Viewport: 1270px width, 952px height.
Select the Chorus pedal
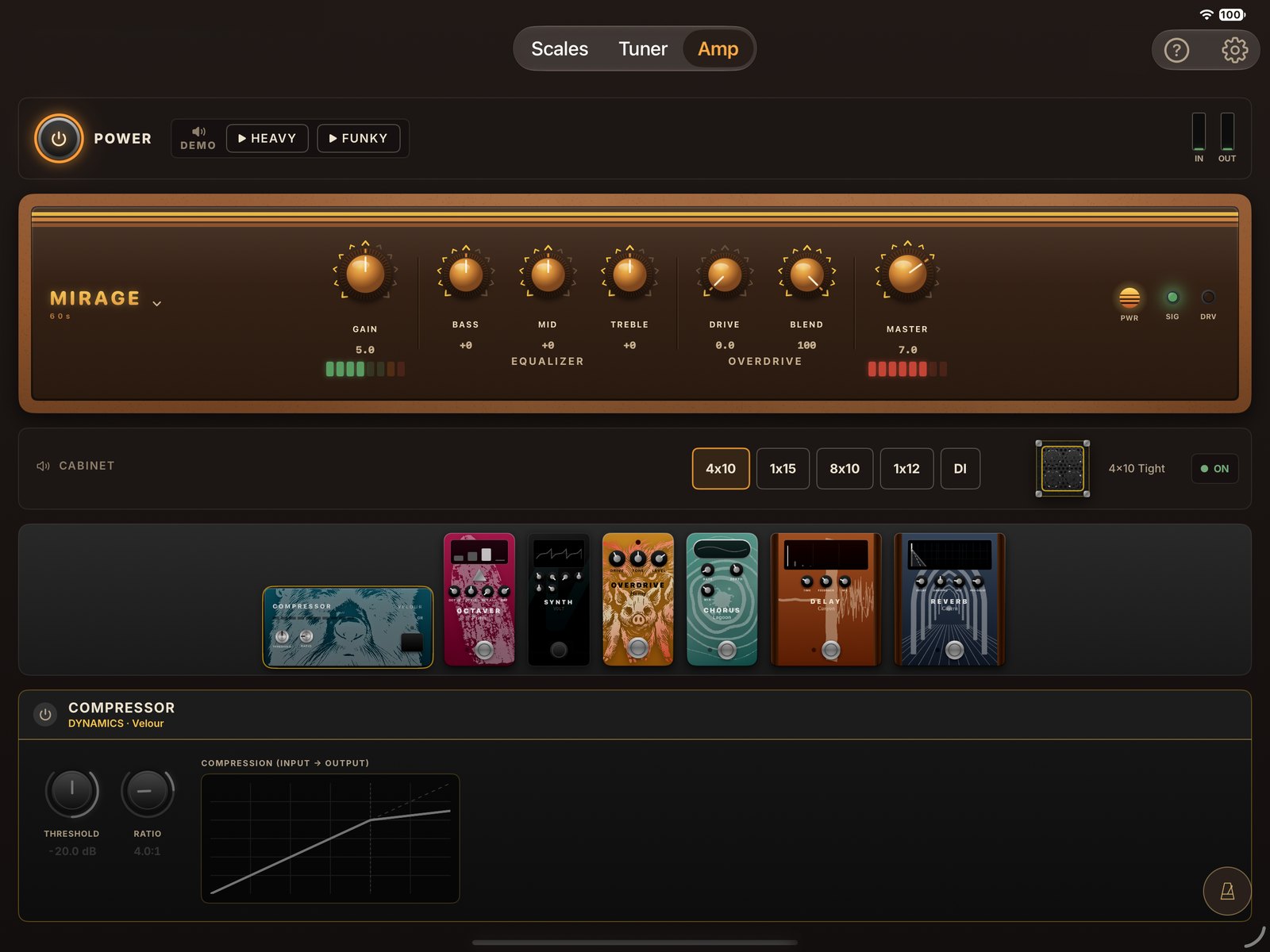coord(722,599)
